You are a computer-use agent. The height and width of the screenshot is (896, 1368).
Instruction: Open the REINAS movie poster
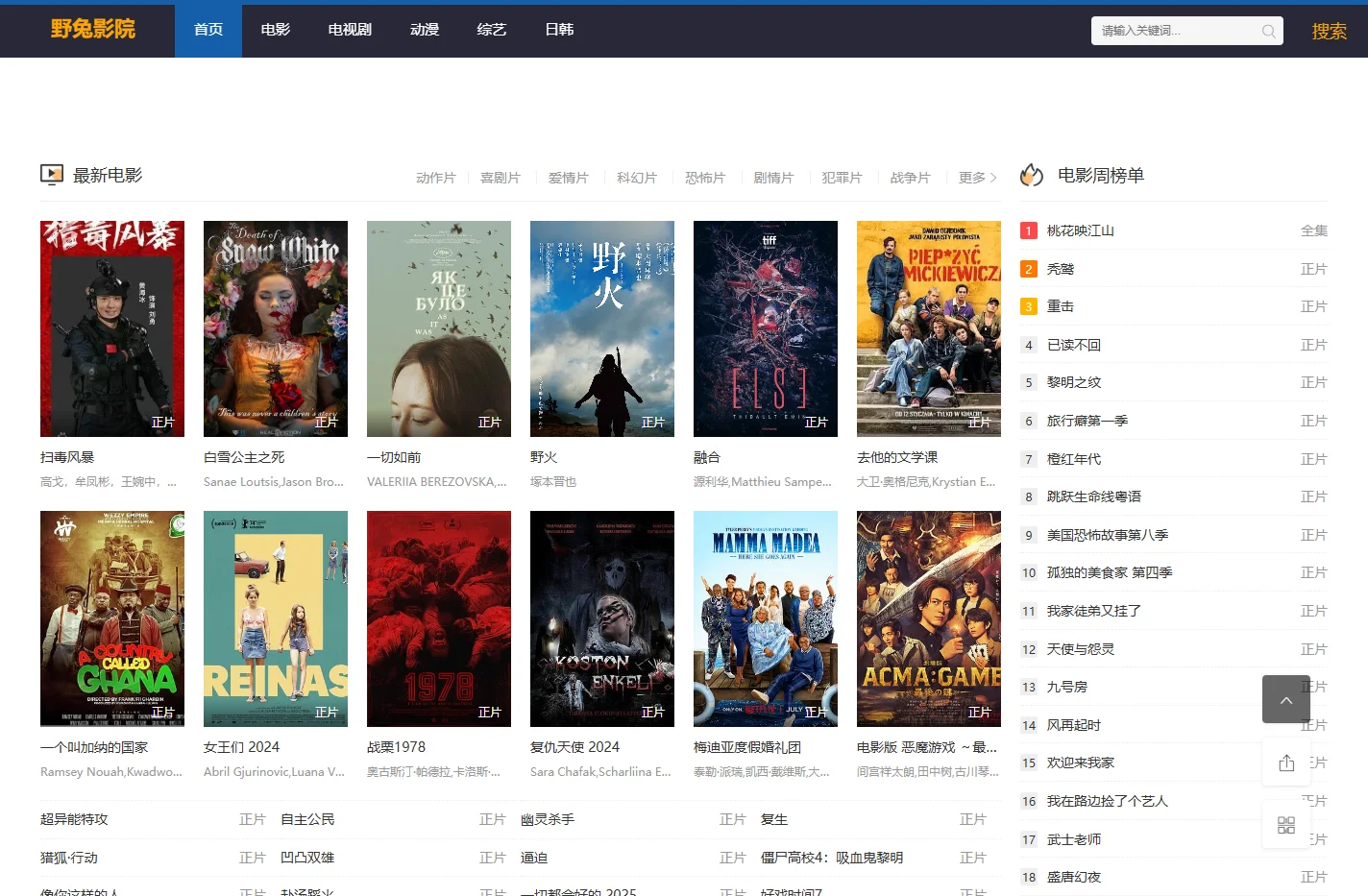(276, 618)
